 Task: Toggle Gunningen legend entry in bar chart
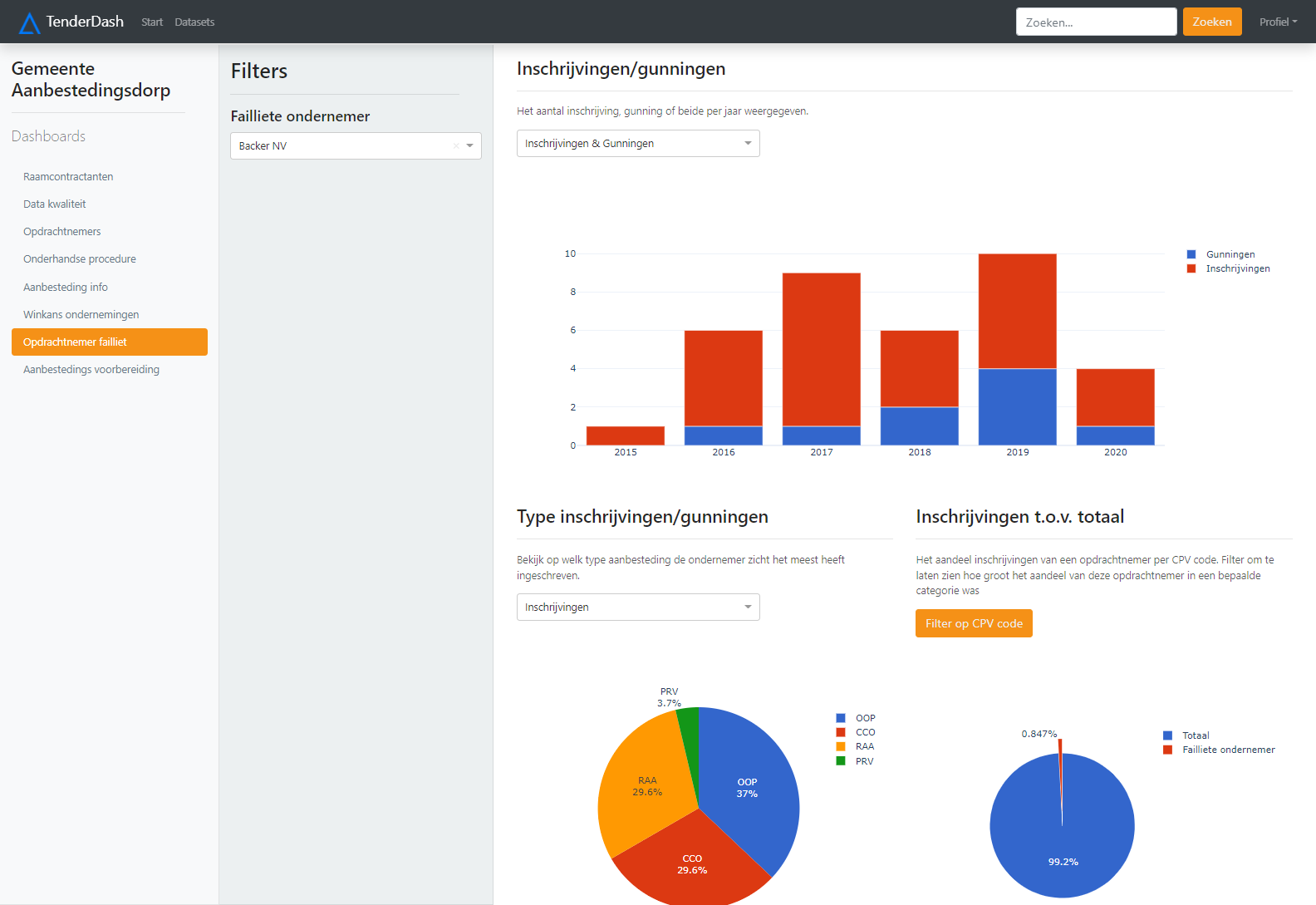[1230, 254]
